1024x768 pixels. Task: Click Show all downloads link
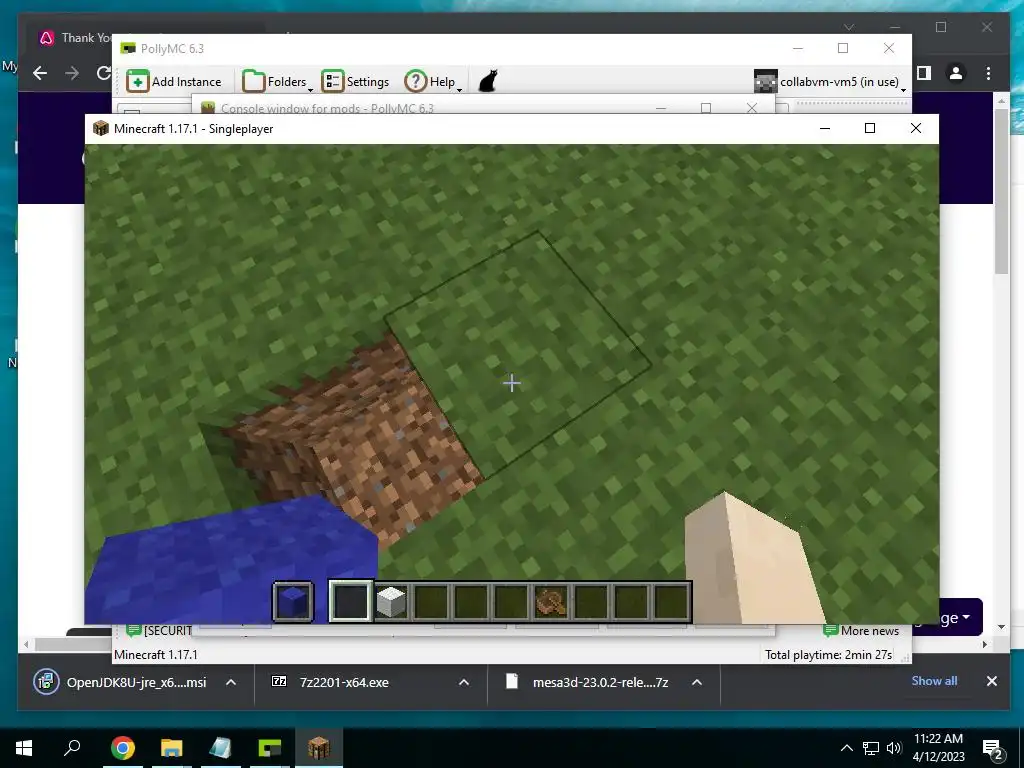click(934, 681)
